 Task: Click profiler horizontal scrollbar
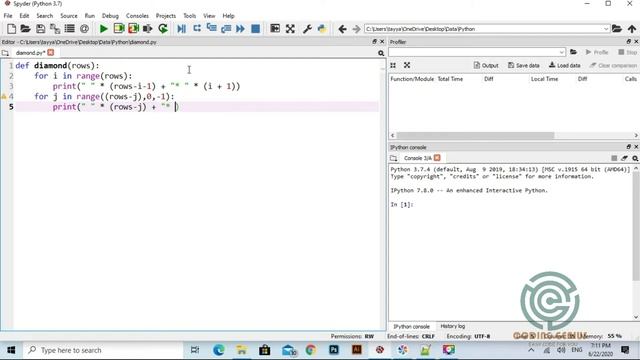[x=475, y=135]
